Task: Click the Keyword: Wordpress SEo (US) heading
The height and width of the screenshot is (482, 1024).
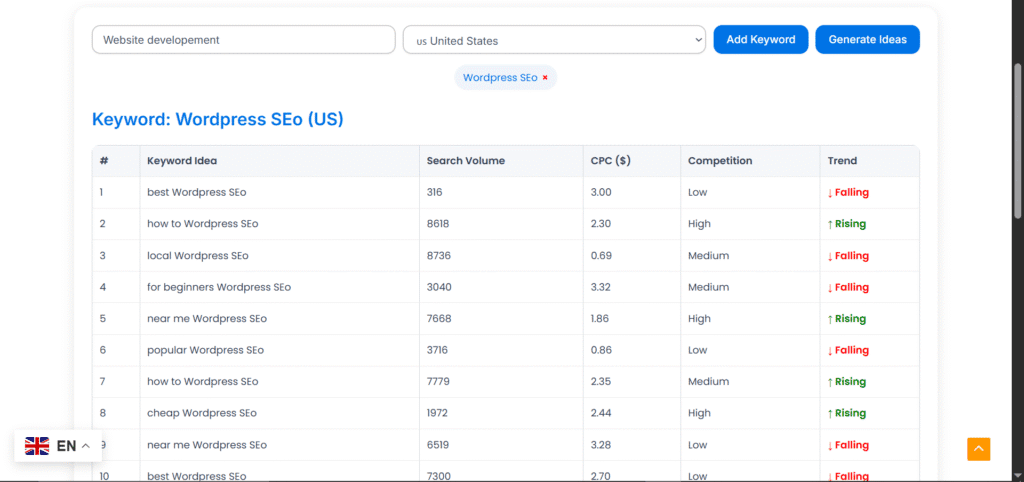Action: (x=217, y=120)
